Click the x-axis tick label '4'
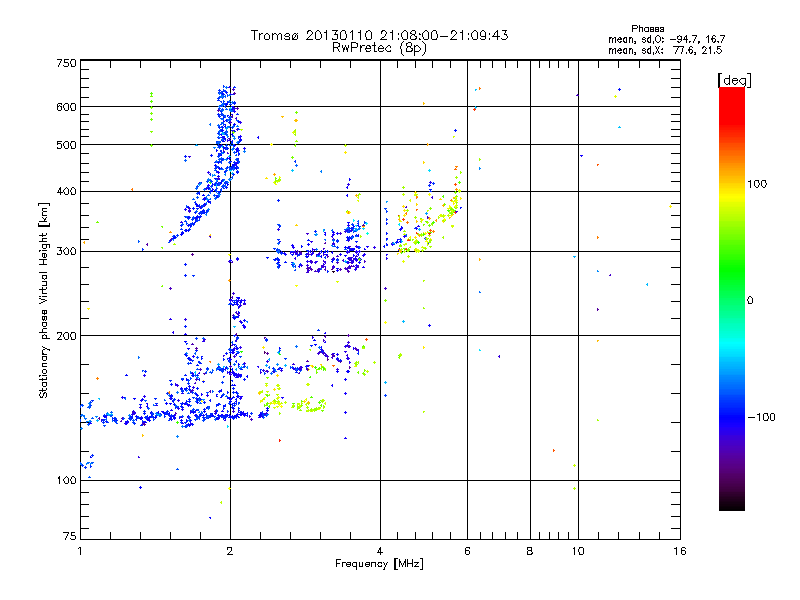This screenshot has width=800, height=600. (380, 551)
